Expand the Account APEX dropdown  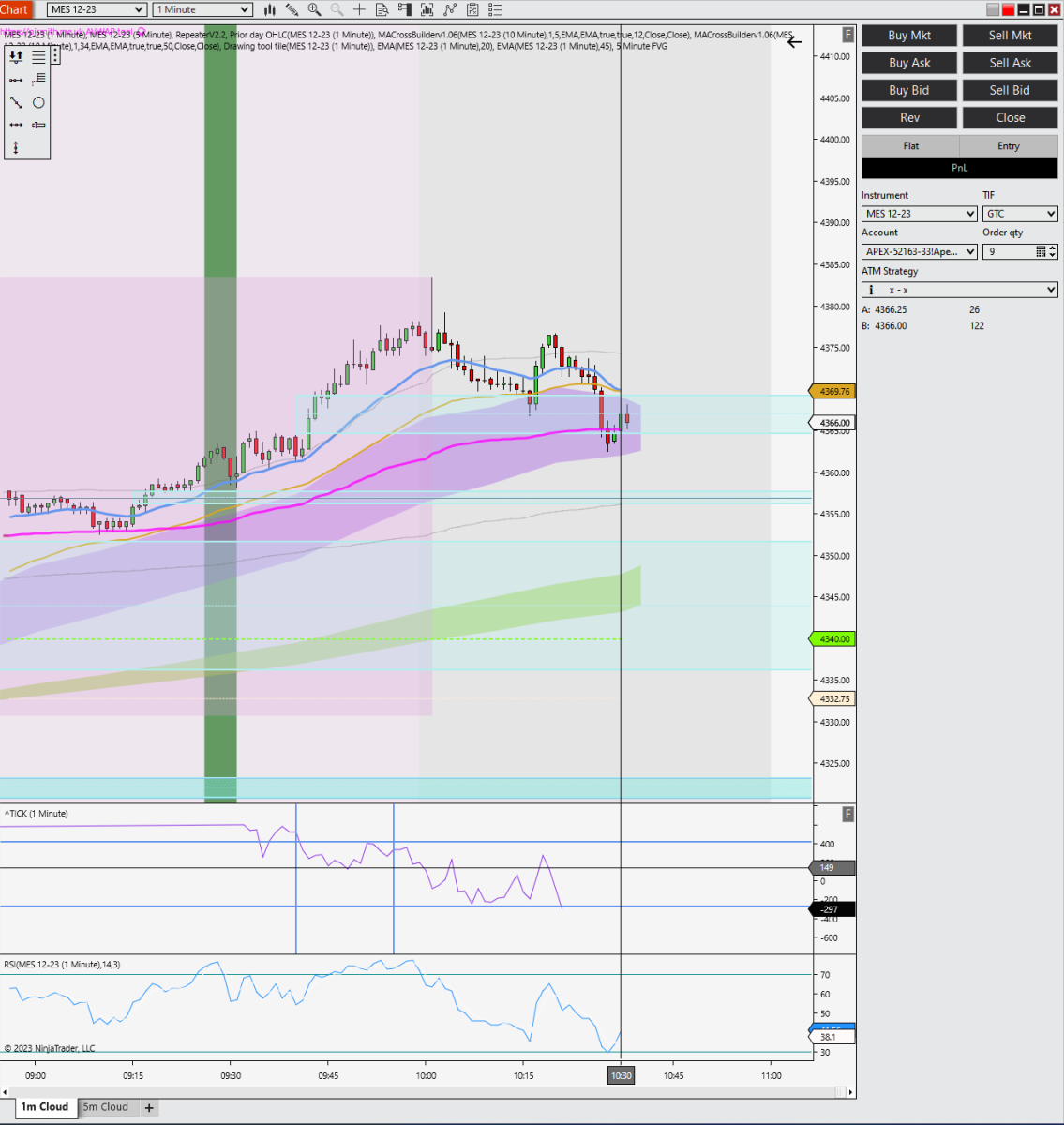pos(920,251)
